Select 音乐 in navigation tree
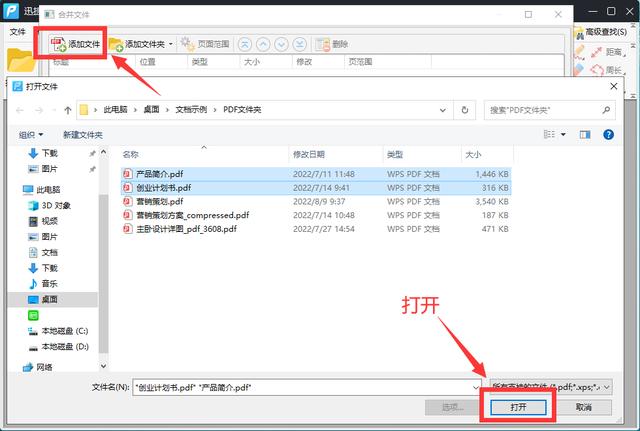Image resolution: width=640 pixels, height=431 pixels. coord(43,284)
